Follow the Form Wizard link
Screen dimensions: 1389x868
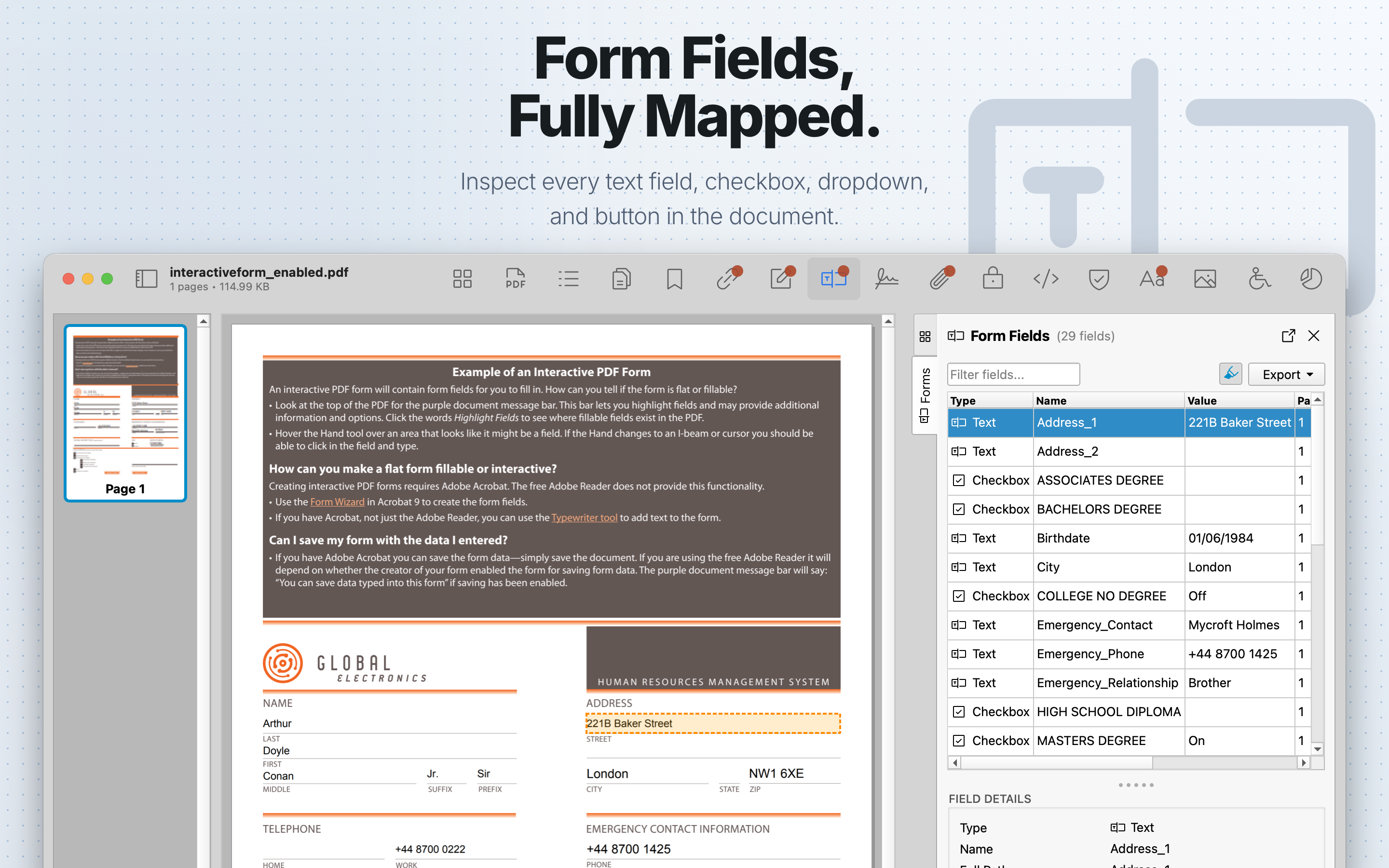click(337, 502)
